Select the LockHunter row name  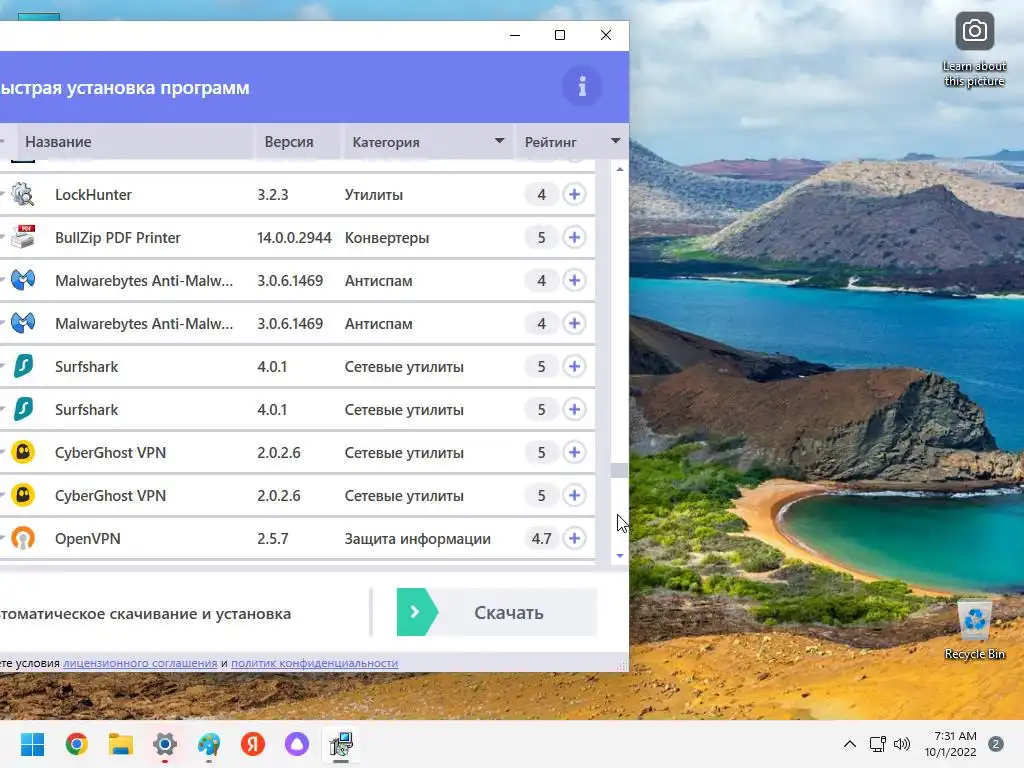(93, 195)
